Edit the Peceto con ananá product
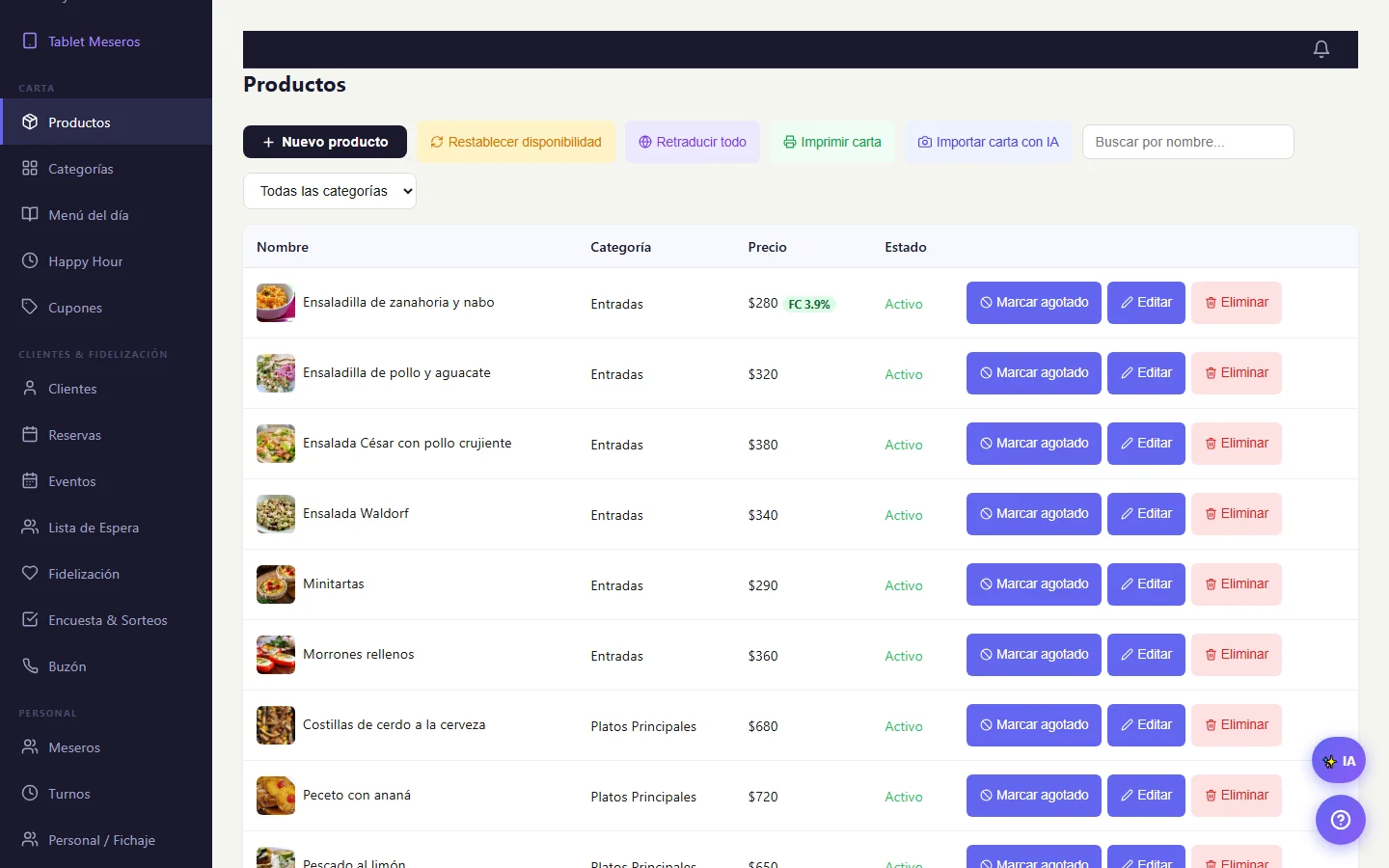This screenshot has width=1389, height=868. (x=1146, y=796)
